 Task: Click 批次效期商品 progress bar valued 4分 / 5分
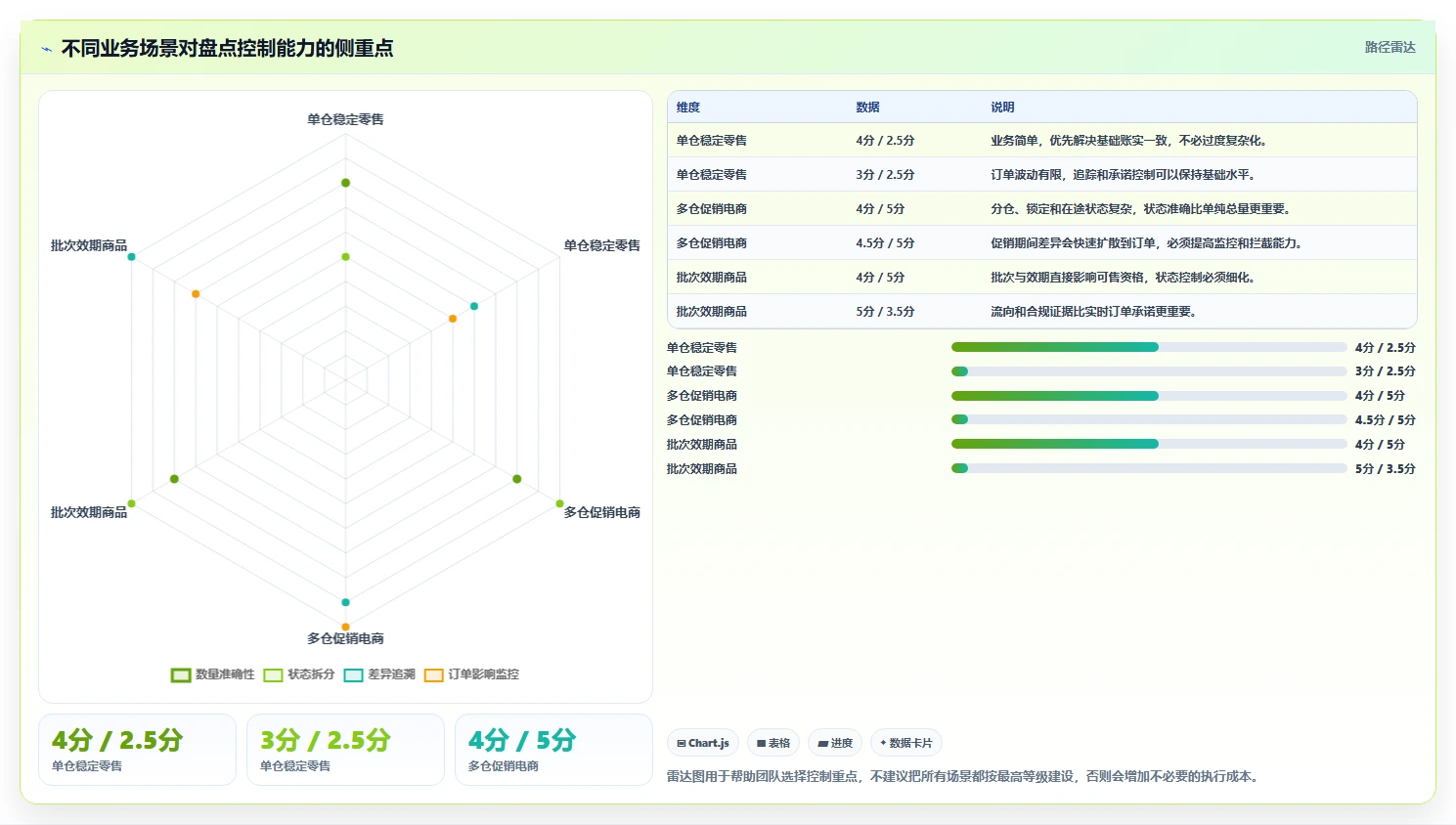point(1149,444)
